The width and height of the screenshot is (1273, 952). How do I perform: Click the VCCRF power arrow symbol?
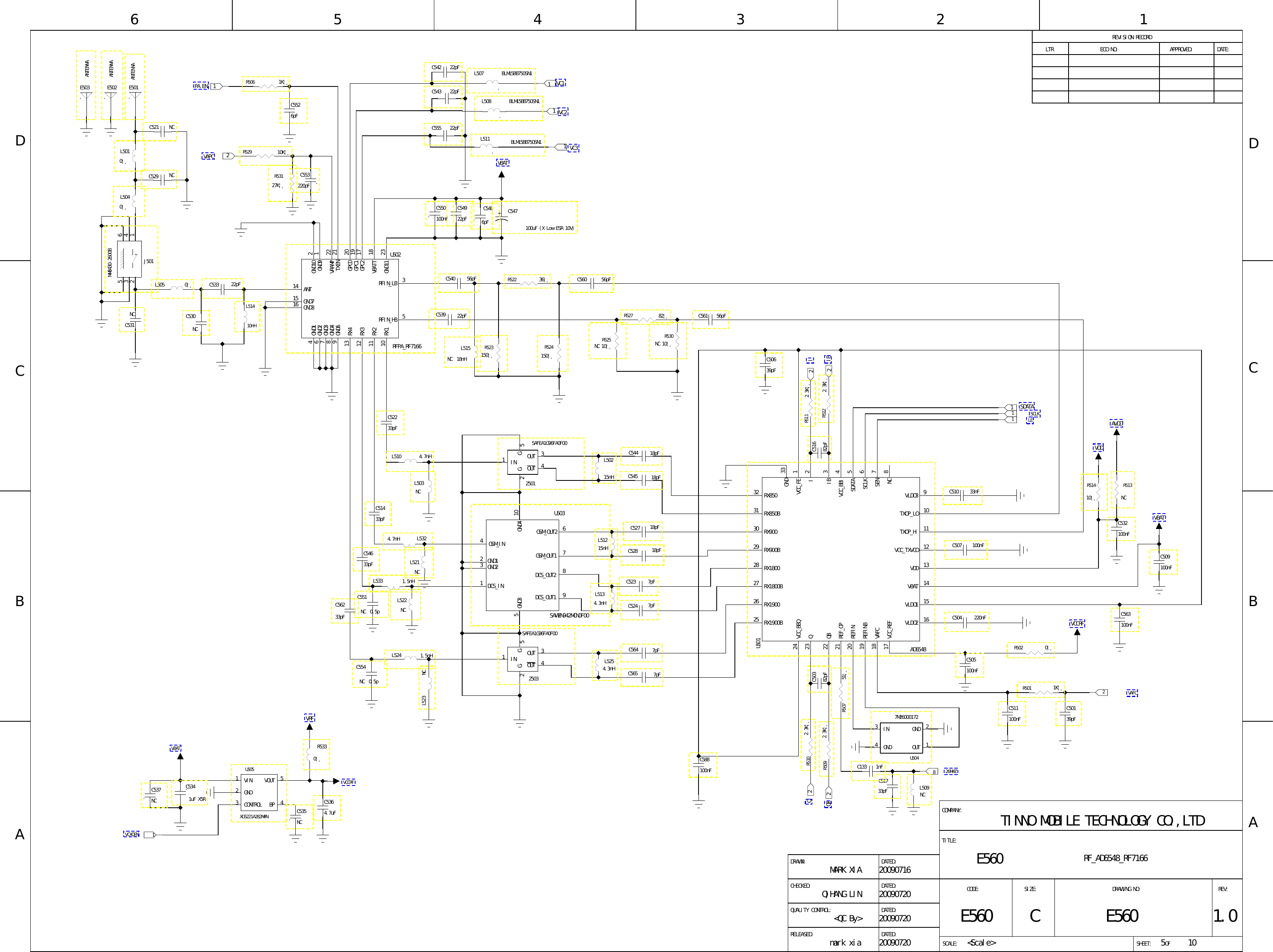point(1077,632)
